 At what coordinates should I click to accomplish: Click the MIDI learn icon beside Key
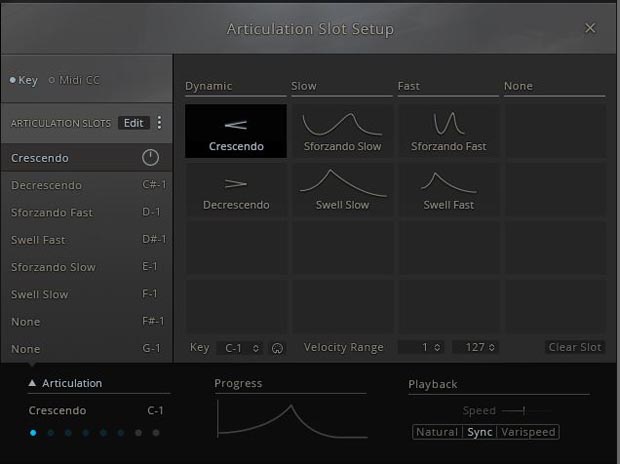[277, 348]
